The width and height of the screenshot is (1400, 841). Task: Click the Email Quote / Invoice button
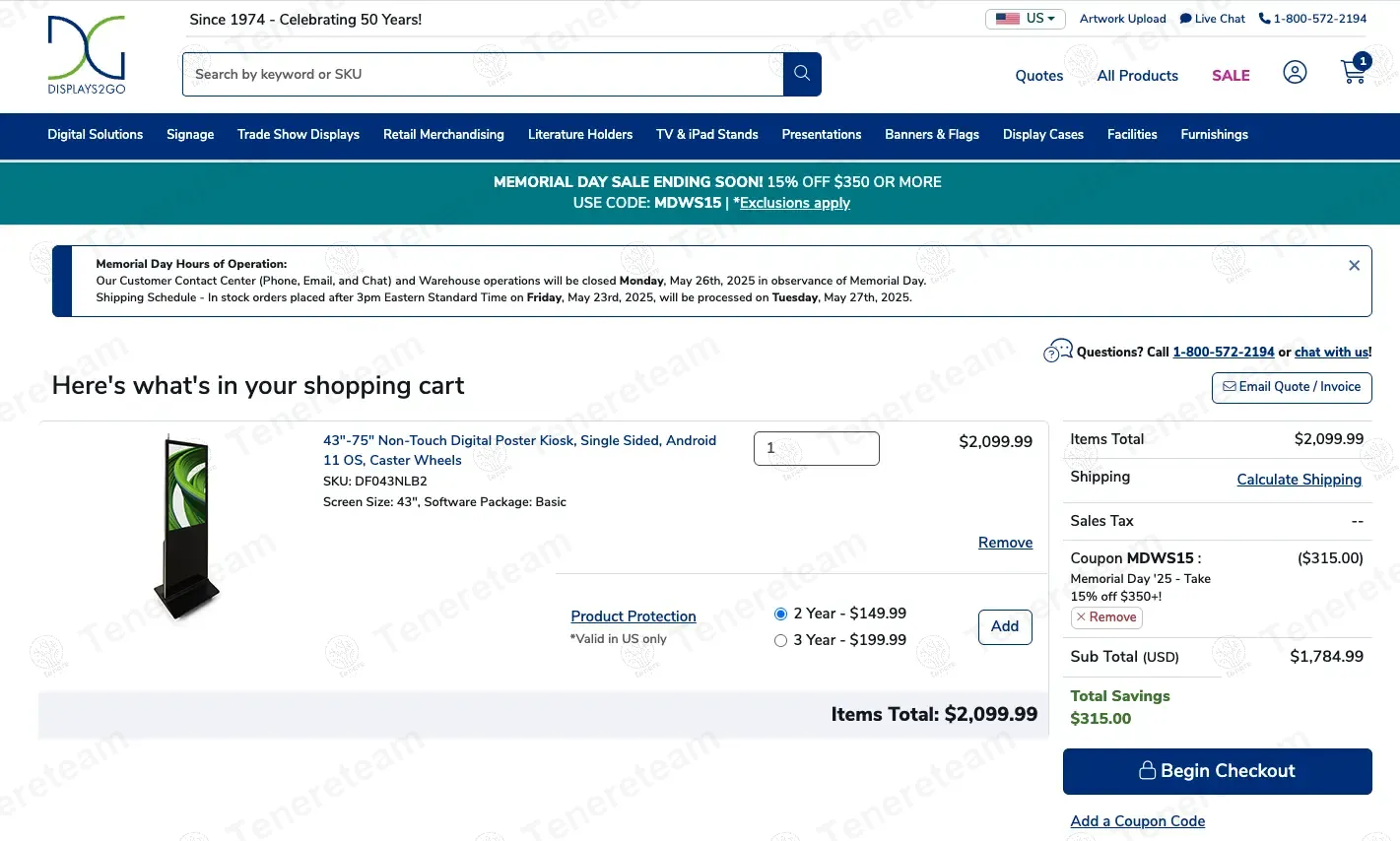[x=1292, y=387]
